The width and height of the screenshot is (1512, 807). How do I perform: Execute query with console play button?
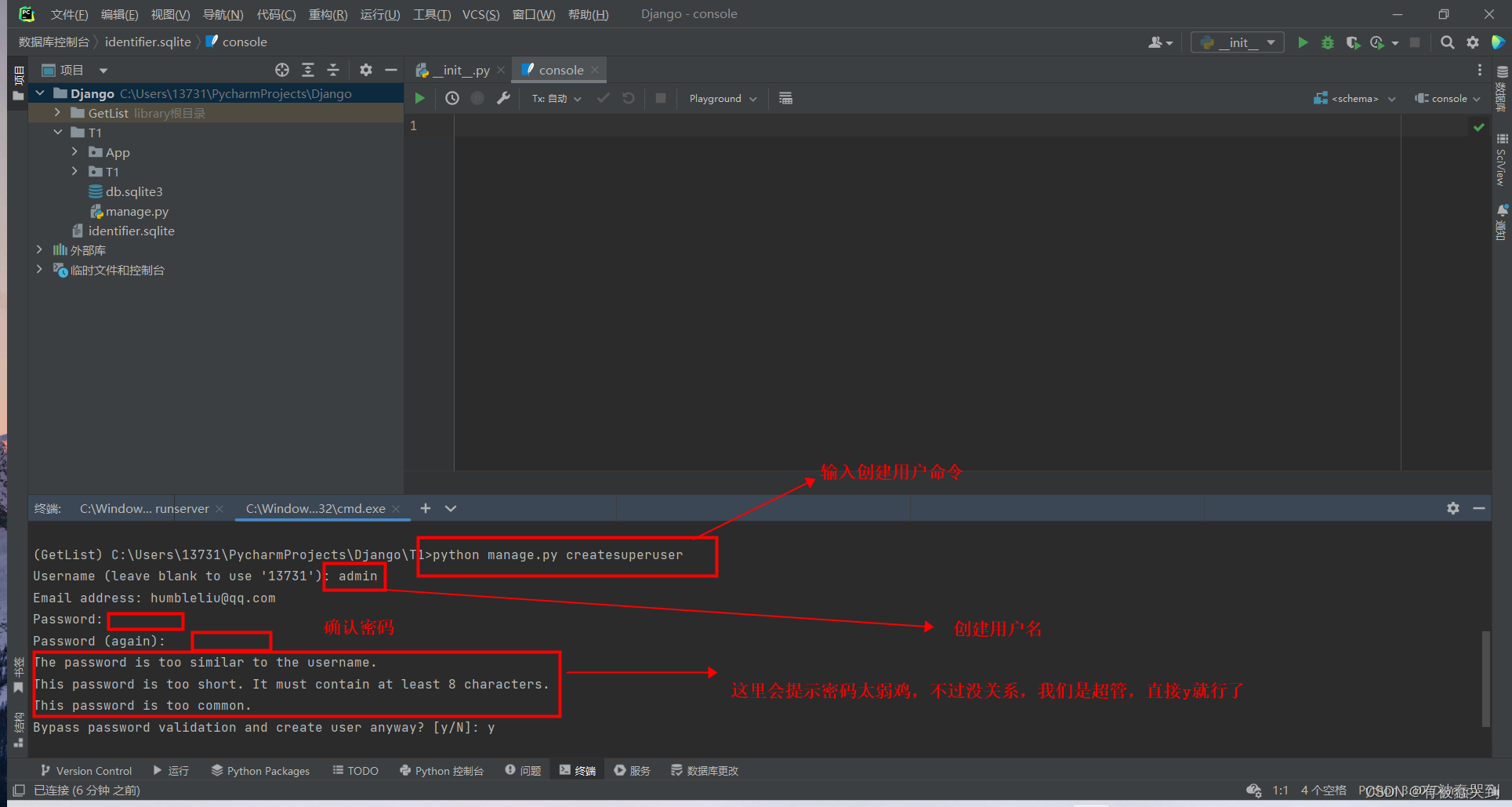(419, 98)
